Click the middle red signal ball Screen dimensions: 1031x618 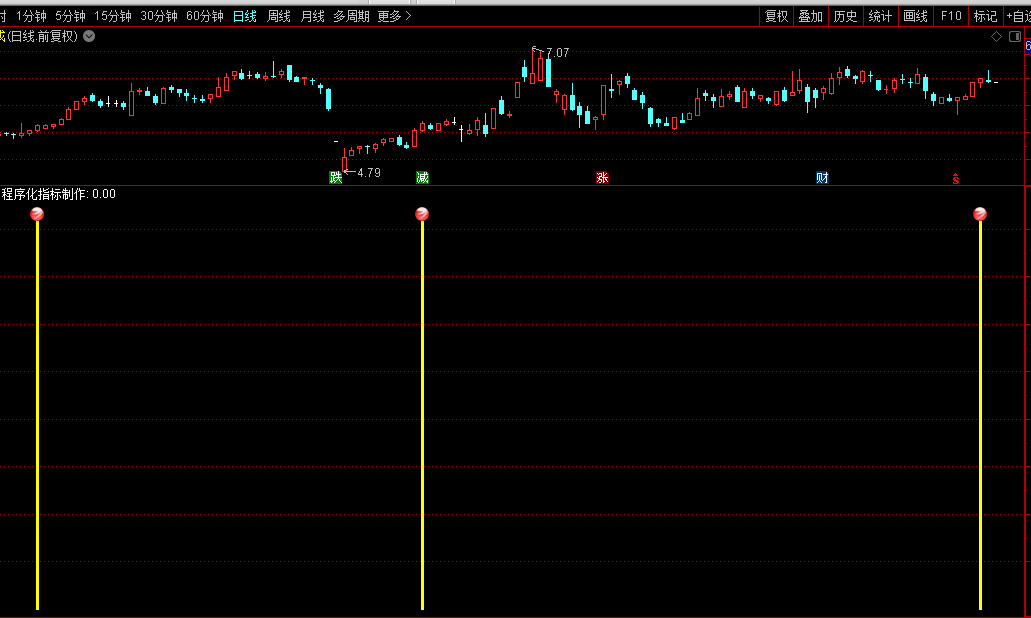point(422,214)
